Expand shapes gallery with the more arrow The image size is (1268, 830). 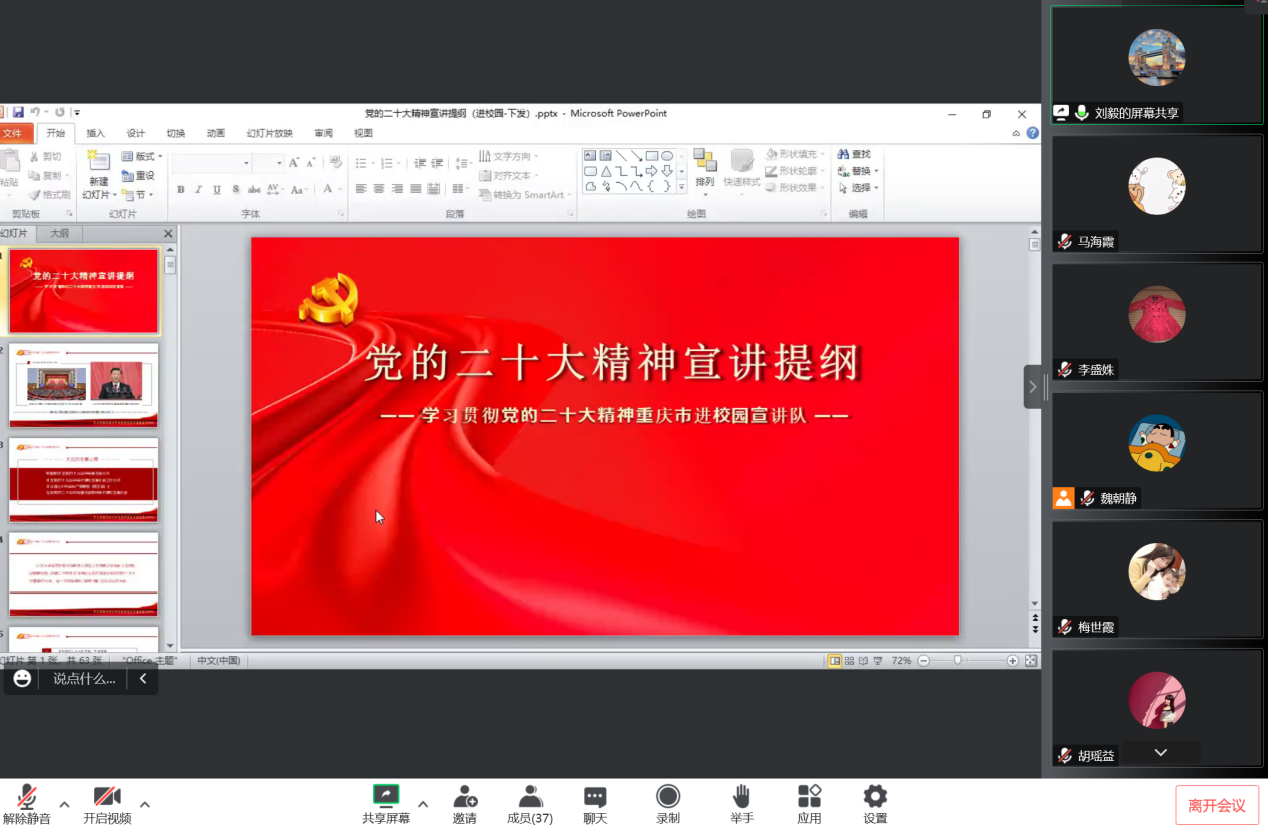tap(682, 187)
